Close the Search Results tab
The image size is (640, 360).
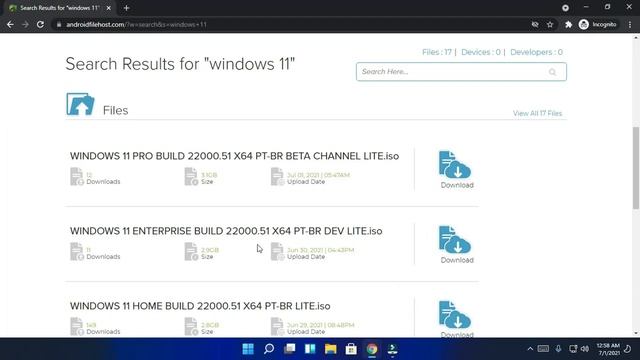pyautogui.click(x=109, y=8)
